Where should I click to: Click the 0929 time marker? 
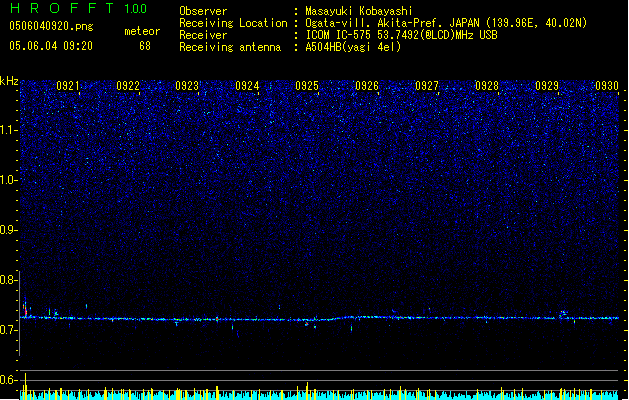coord(547,86)
